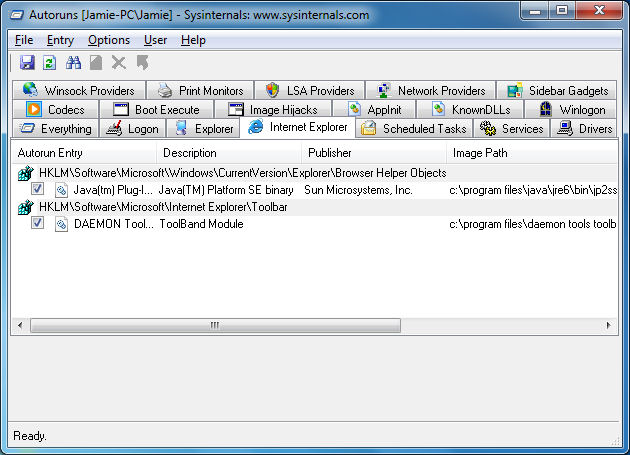Switch to the AppInit tab
Image resolution: width=630 pixels, height=455 pixels.
374,109
